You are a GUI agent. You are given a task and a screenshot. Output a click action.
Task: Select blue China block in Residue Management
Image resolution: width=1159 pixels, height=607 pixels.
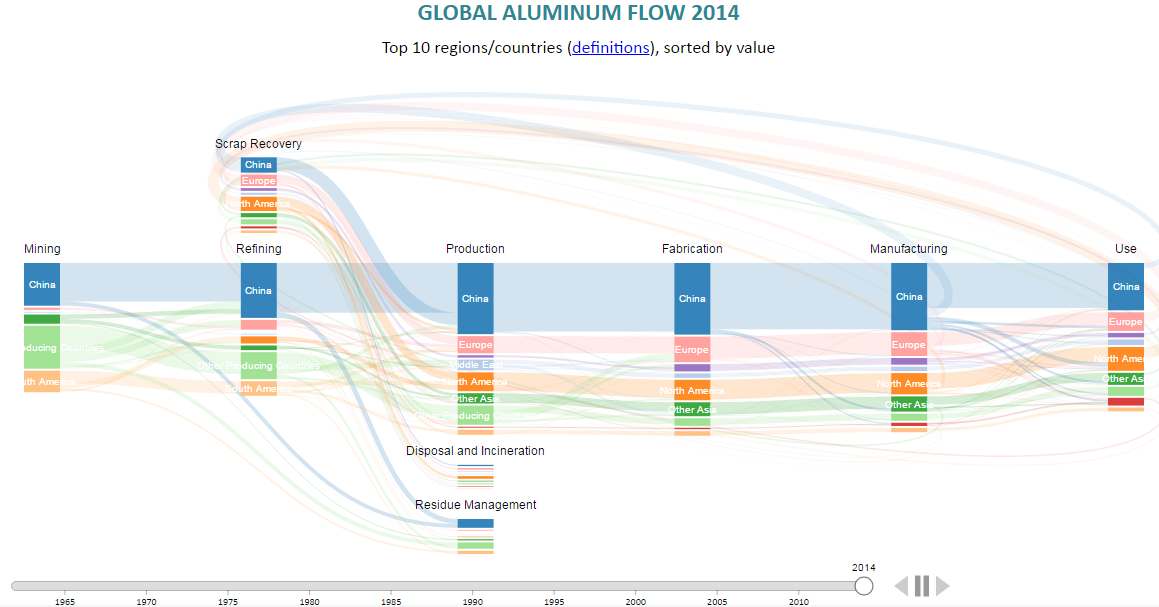click(x=475, y=523)
